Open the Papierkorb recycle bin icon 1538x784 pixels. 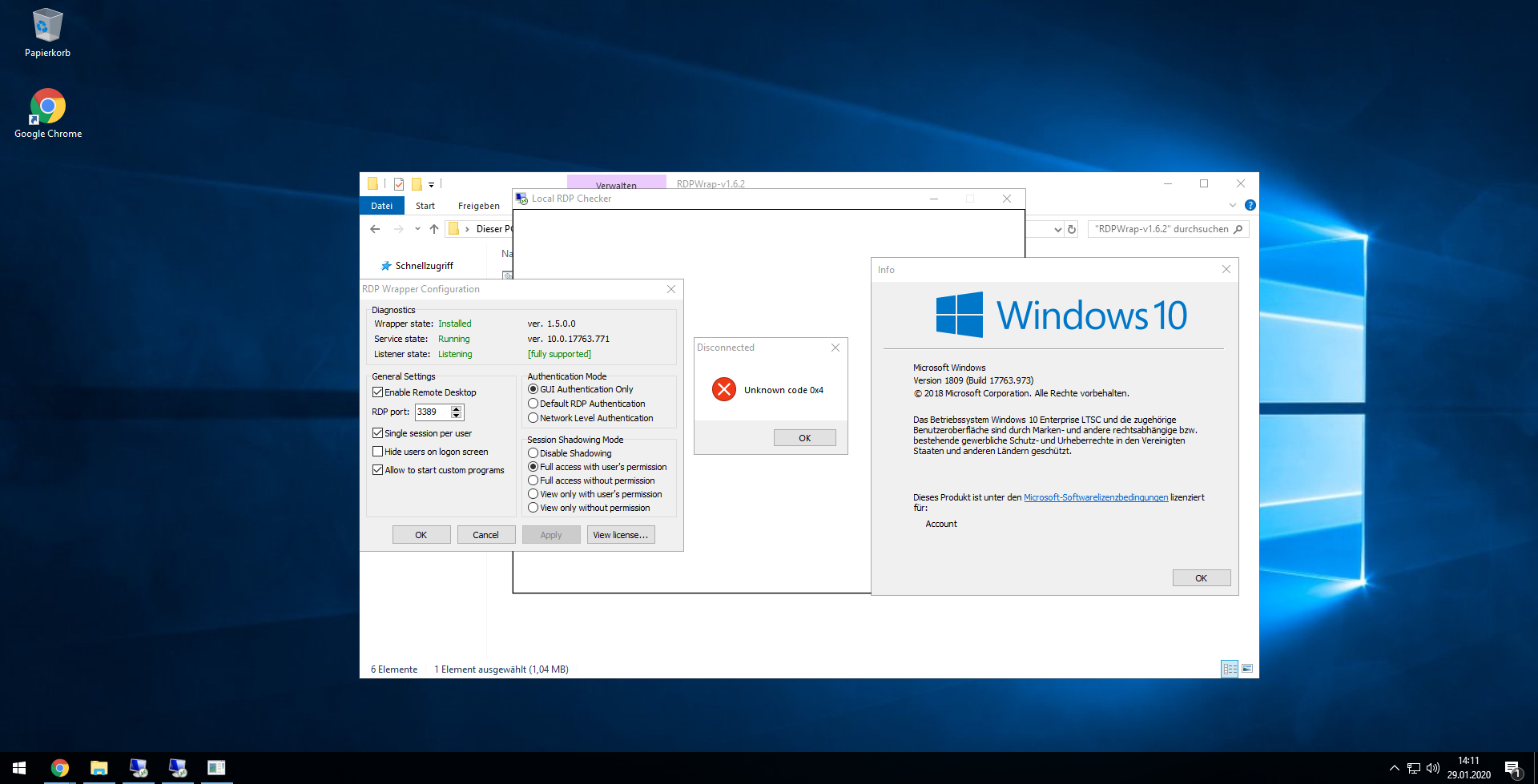47,34
